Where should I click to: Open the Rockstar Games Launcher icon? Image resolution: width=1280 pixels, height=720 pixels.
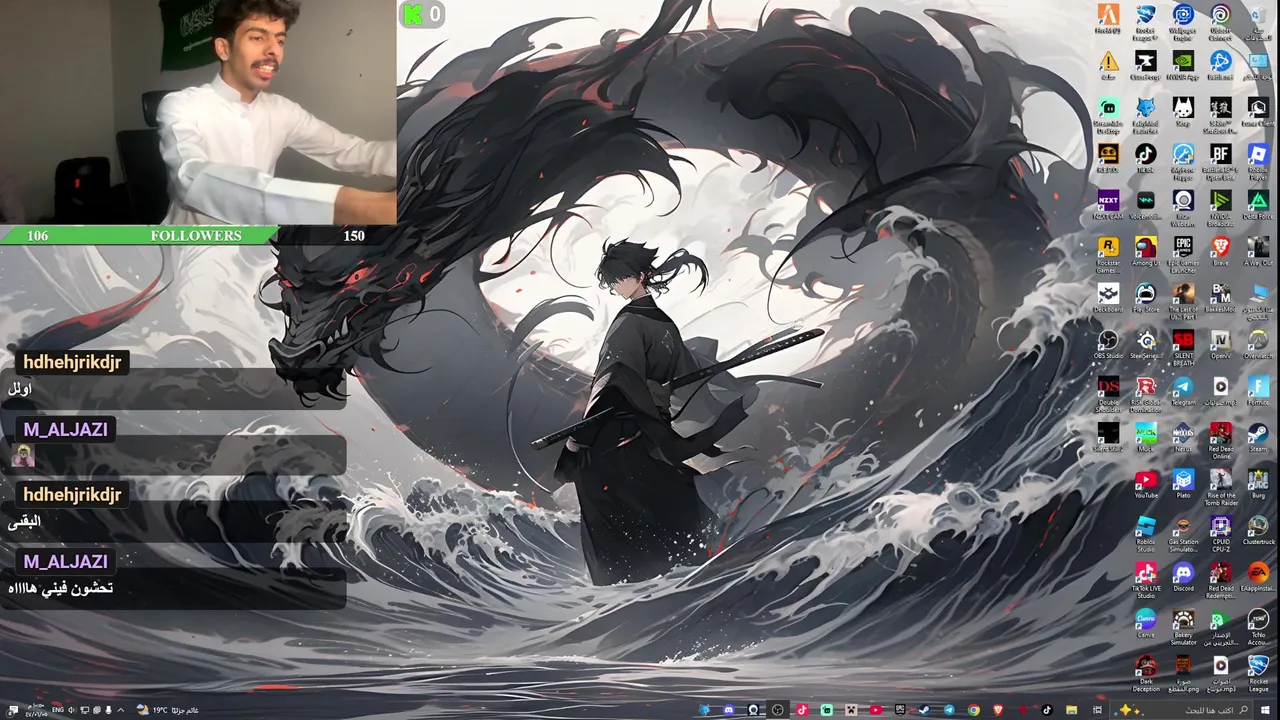click(1108, 252)
